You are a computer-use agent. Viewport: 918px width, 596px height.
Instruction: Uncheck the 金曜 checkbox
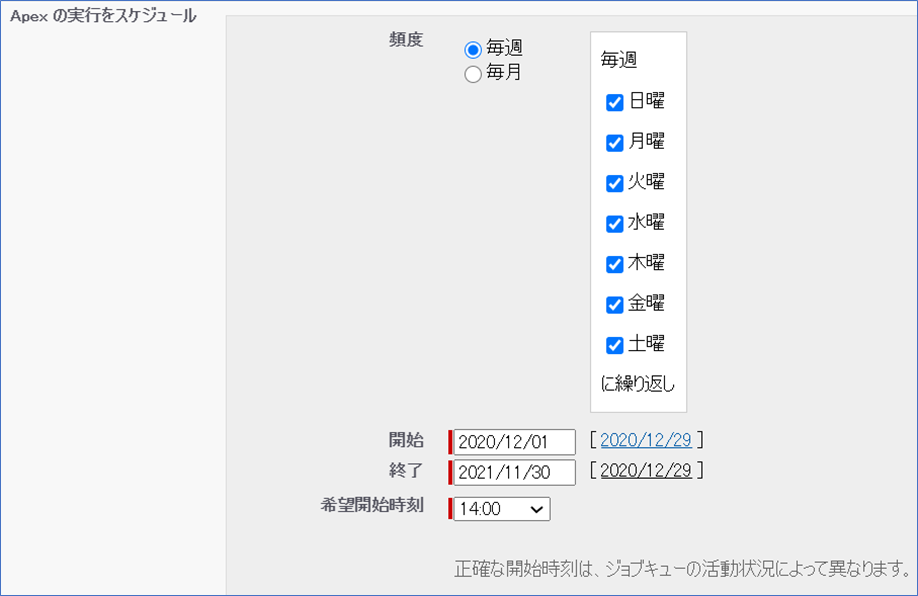click(615, 305)
